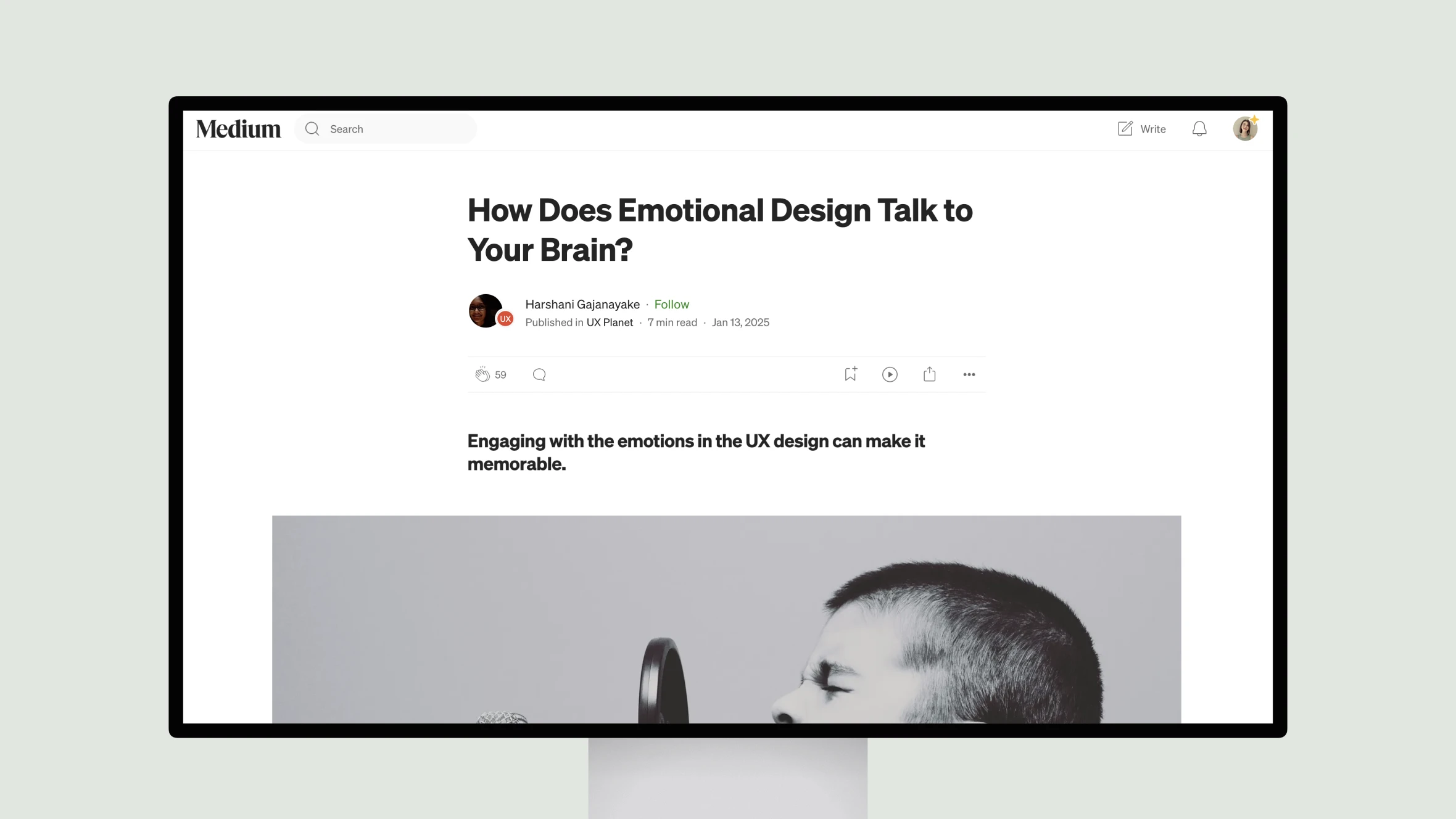Screen dimensions: 1456x819
Task: Click the share icon
Action: (929, 374)
